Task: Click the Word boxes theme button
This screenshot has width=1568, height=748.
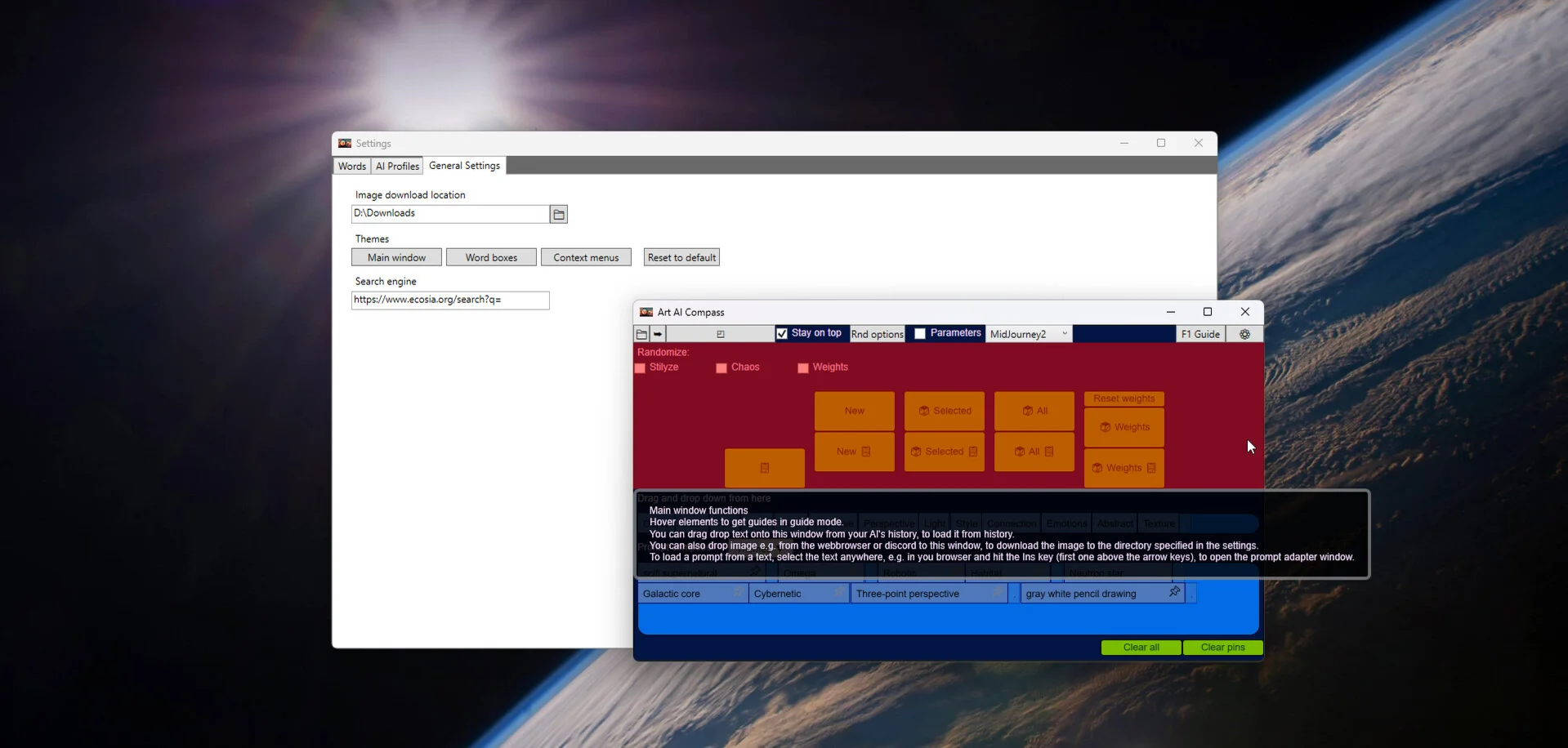Action: coord(491,257)
